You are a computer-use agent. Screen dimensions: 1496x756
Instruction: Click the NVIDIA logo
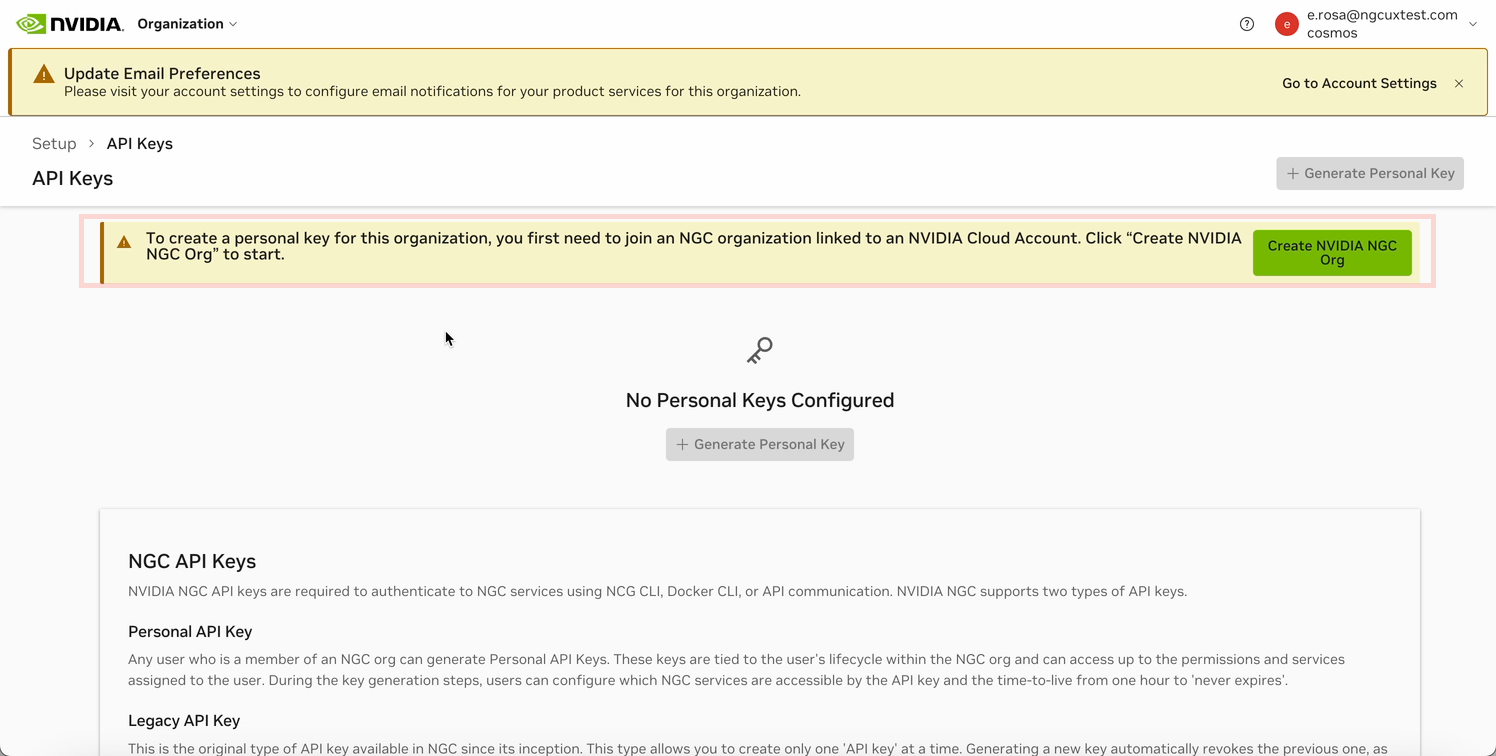70,24
